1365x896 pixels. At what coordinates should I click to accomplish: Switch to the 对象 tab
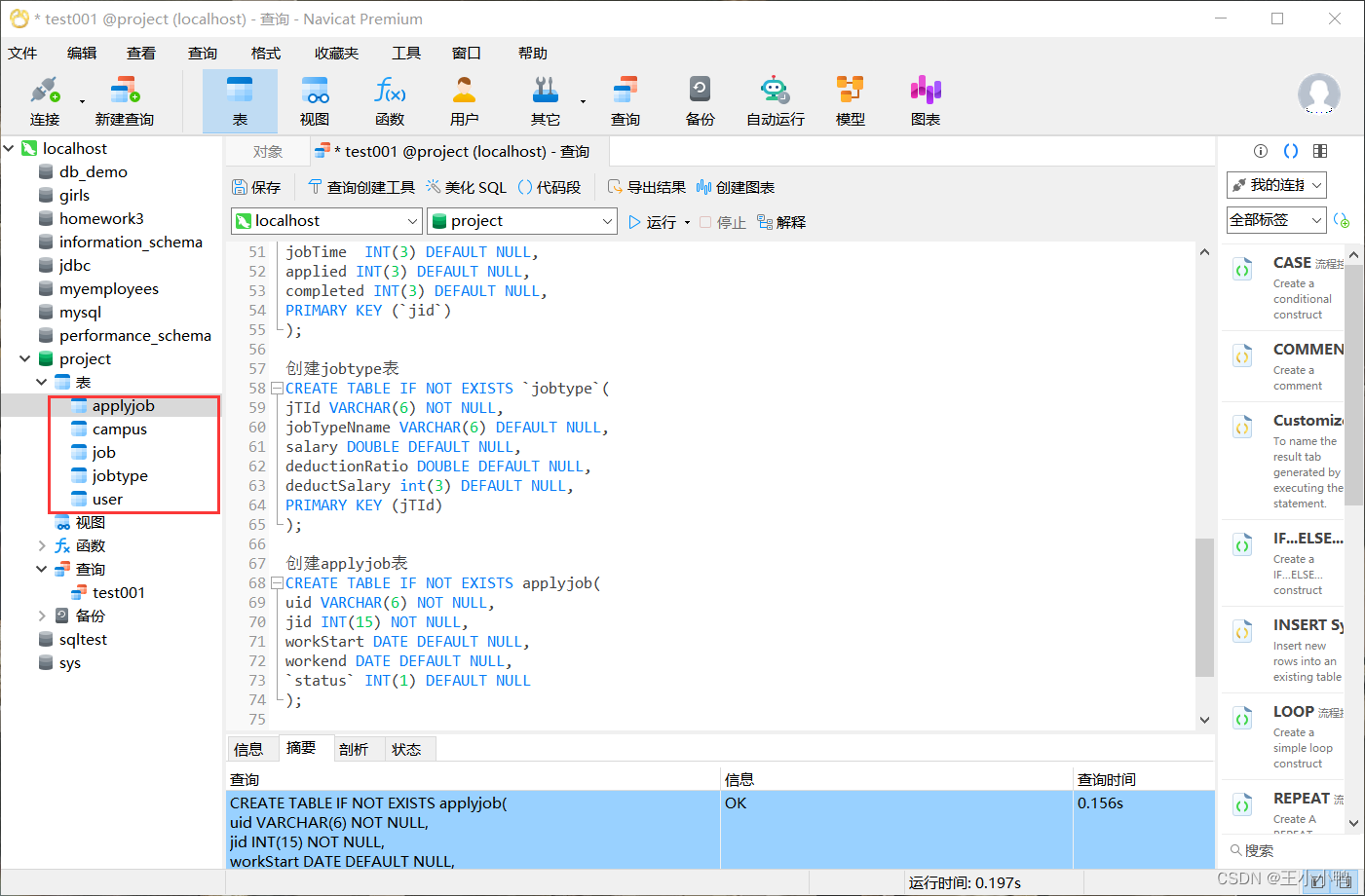tap(267, 152)
